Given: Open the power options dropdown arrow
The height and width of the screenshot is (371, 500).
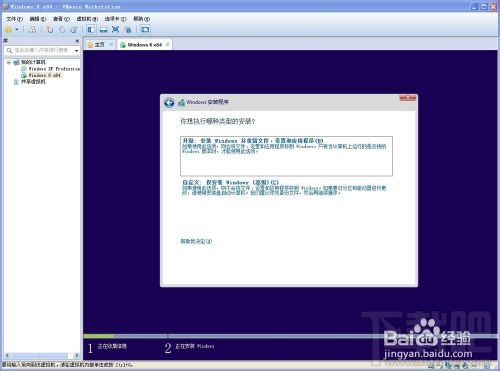Looking at the screenshot, I should pyautogui.click(x=17, y=30).
